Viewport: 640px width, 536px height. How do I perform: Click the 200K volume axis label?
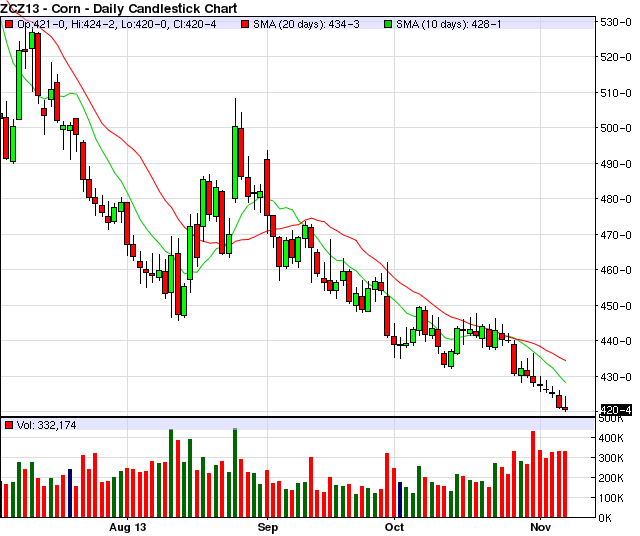point(611,478)
